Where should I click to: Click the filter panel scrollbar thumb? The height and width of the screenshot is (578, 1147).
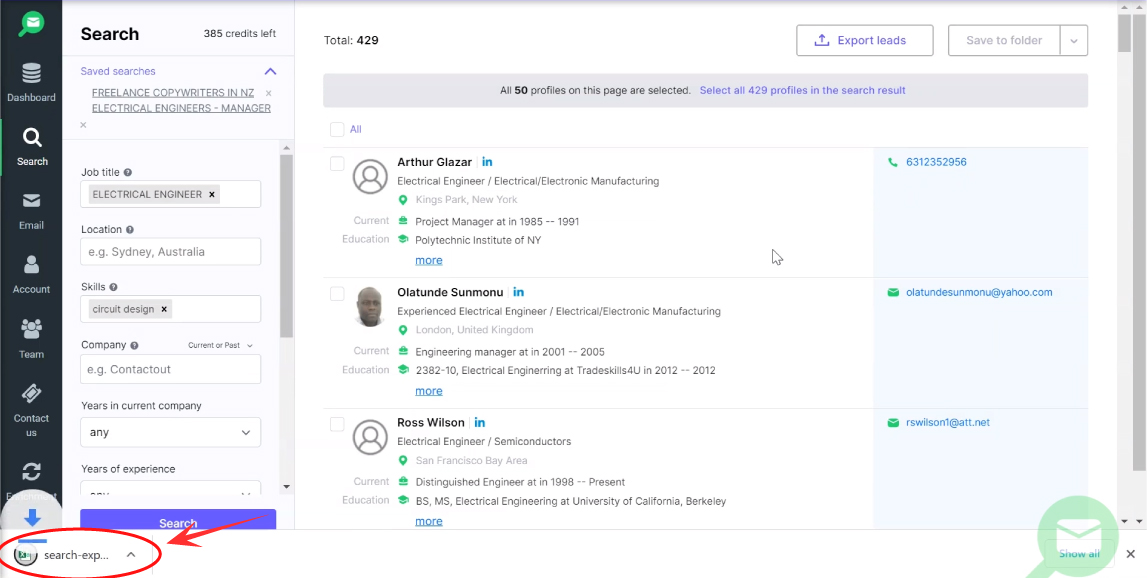(286, 246)
